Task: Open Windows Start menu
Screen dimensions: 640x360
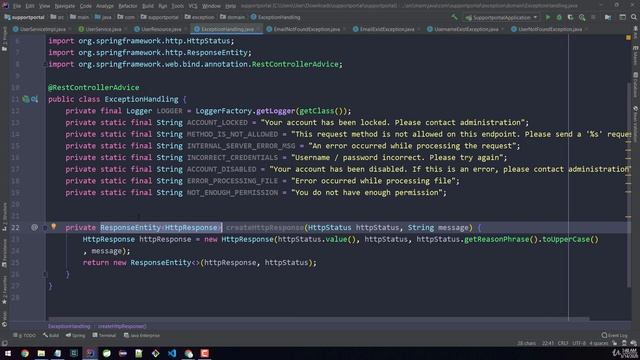Action: point(8,353)
